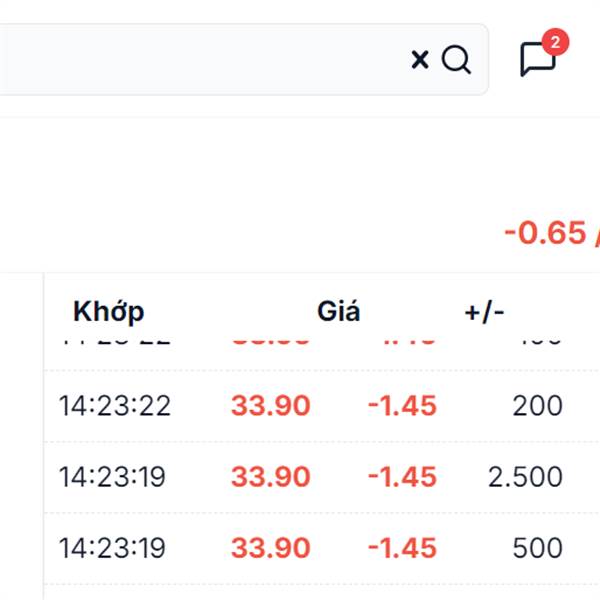The image size is (600, 600).
Task: Clear the search box with the X icon
Action: (420, 60)
